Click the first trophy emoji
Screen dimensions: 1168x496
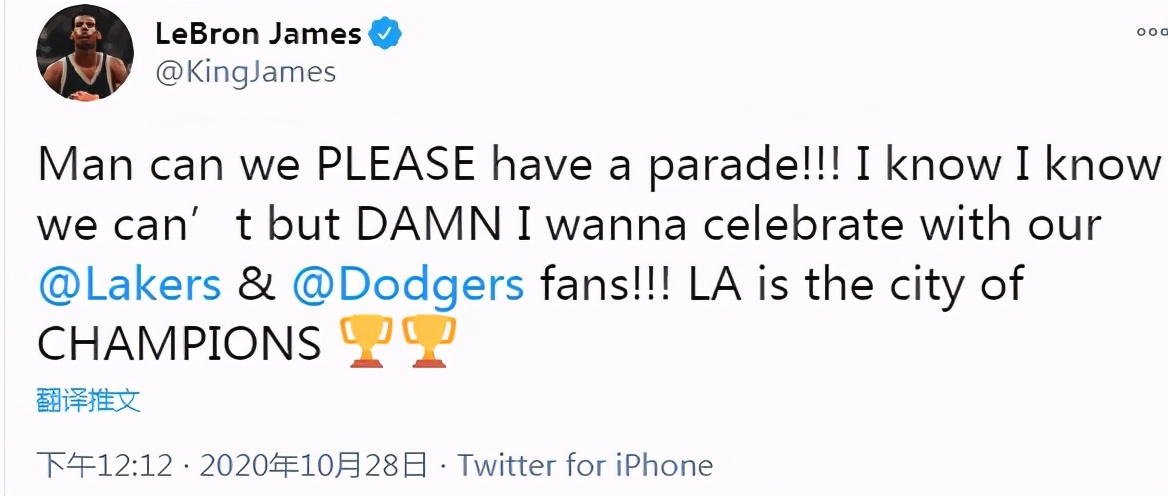(366, 341)
